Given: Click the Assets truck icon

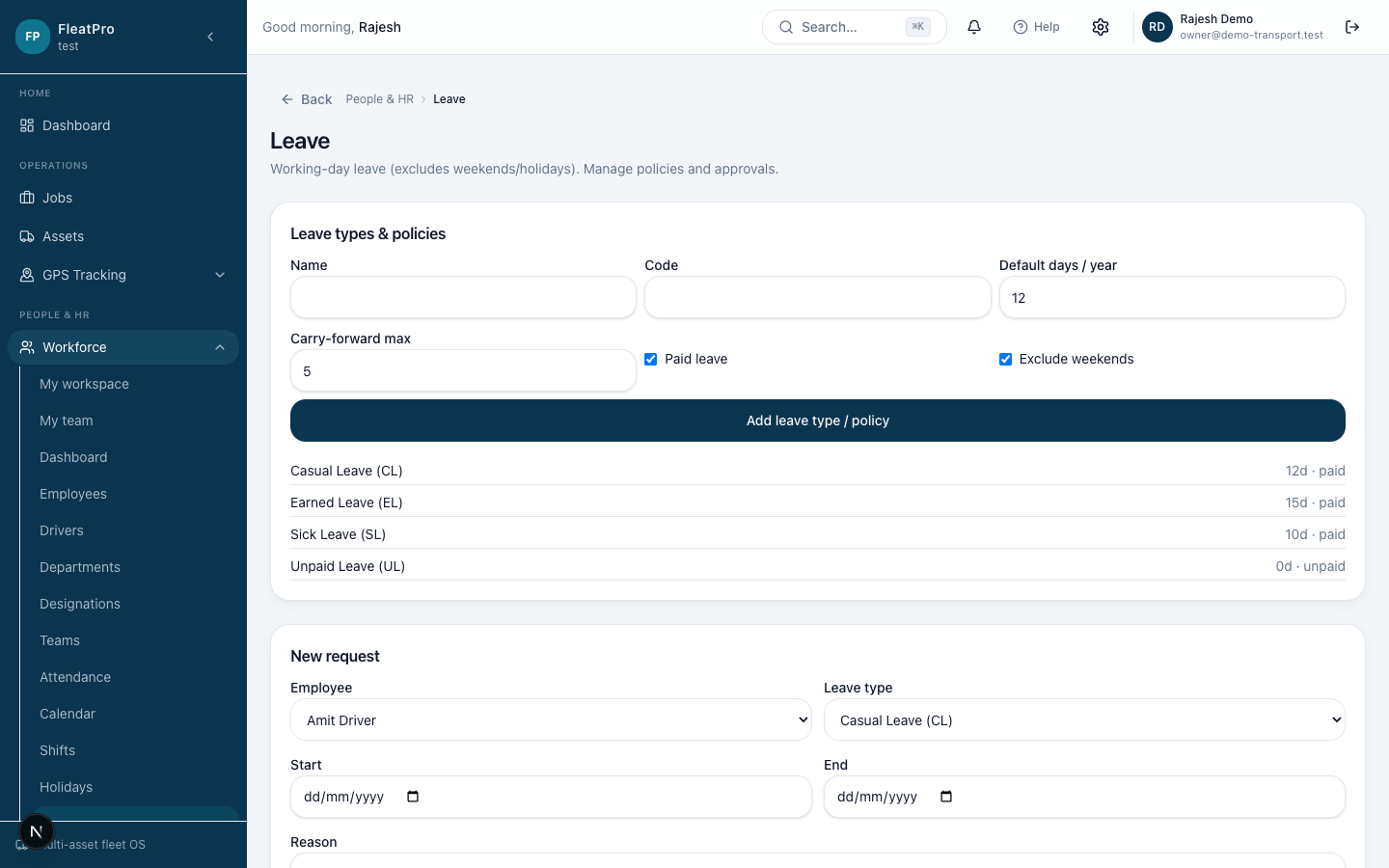Looking at the screenshot, I should pos(27,236).
